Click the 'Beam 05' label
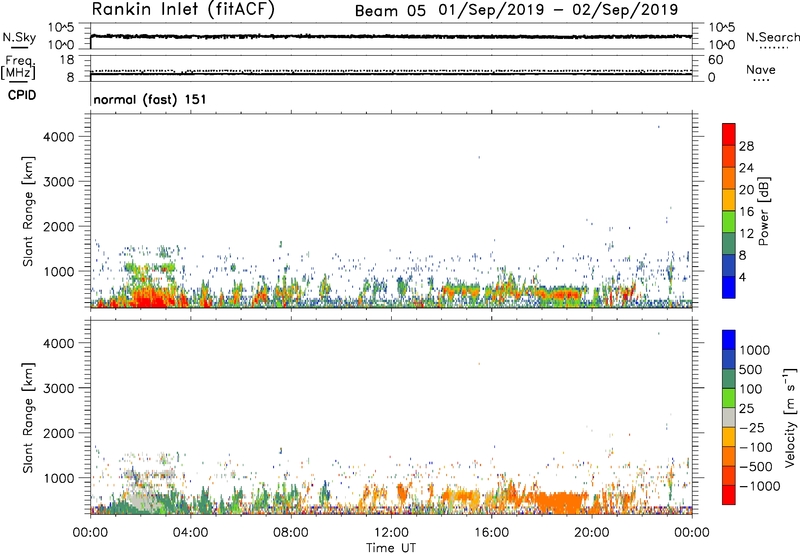 point(390,11)
